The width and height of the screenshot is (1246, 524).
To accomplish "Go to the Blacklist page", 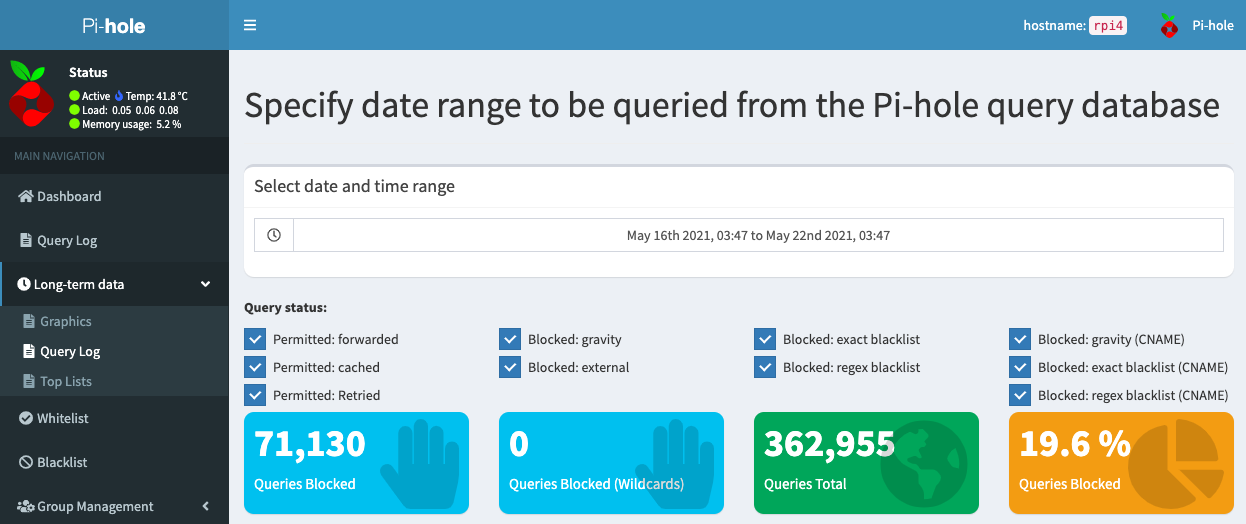I will click(x=115, y=462).
